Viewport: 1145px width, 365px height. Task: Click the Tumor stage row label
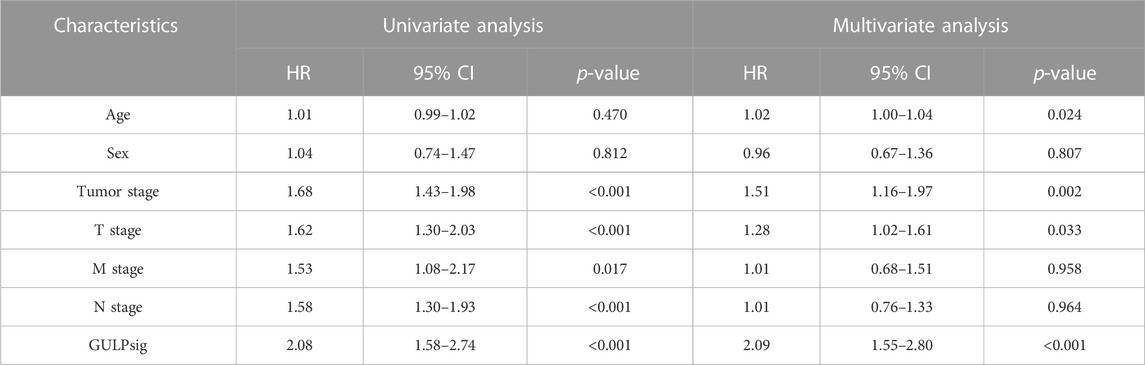click(118, 192)
